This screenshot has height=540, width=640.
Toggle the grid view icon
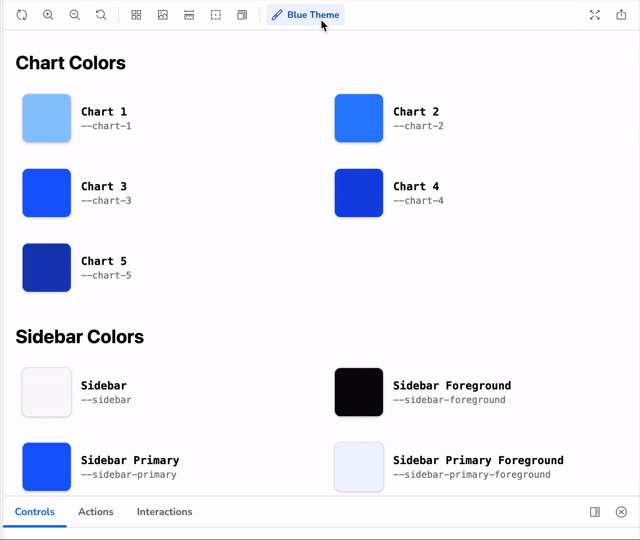pos(136,15)
